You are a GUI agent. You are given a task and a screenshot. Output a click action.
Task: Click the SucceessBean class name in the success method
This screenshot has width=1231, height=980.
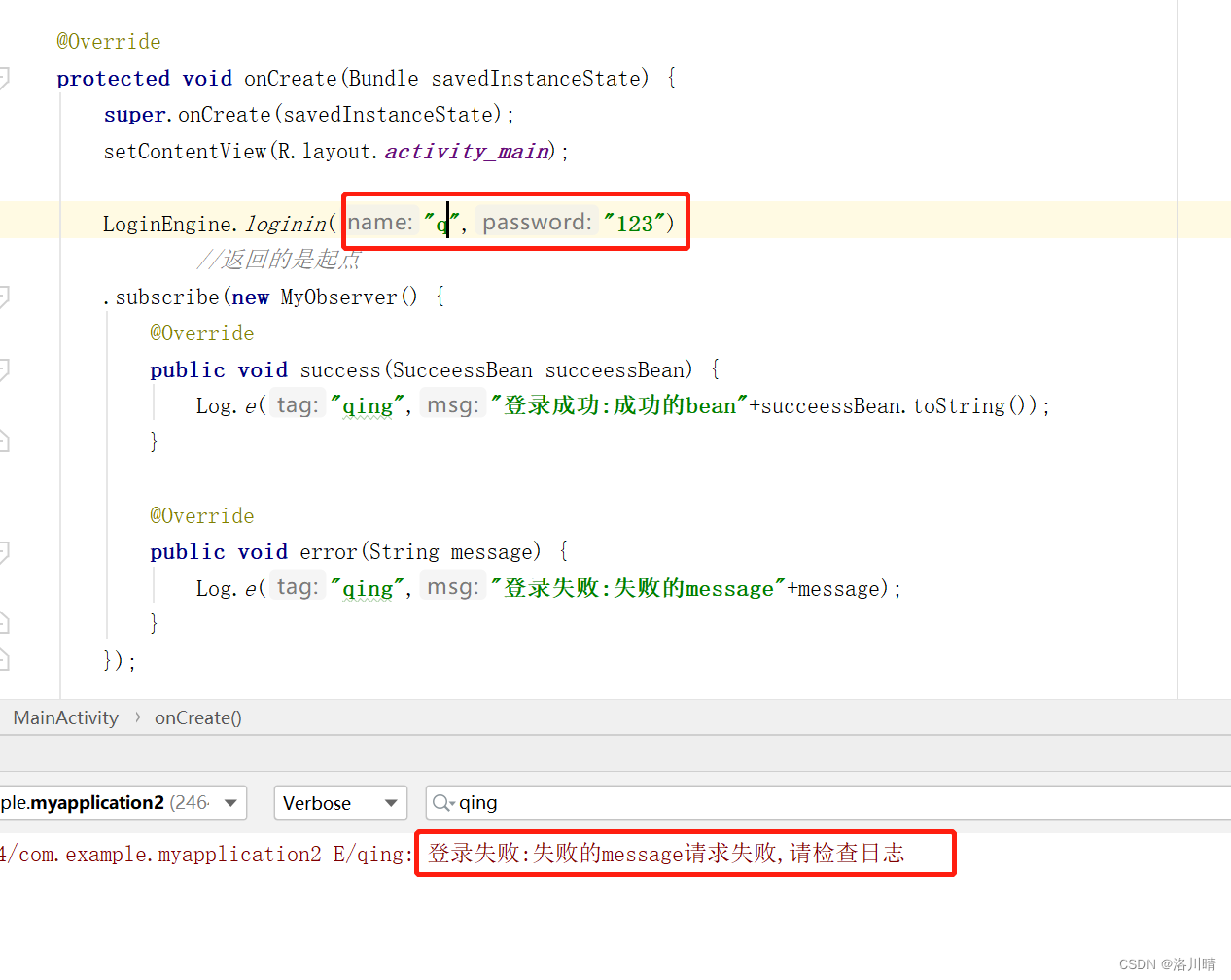pyautogui.click(x=462, y=369)
